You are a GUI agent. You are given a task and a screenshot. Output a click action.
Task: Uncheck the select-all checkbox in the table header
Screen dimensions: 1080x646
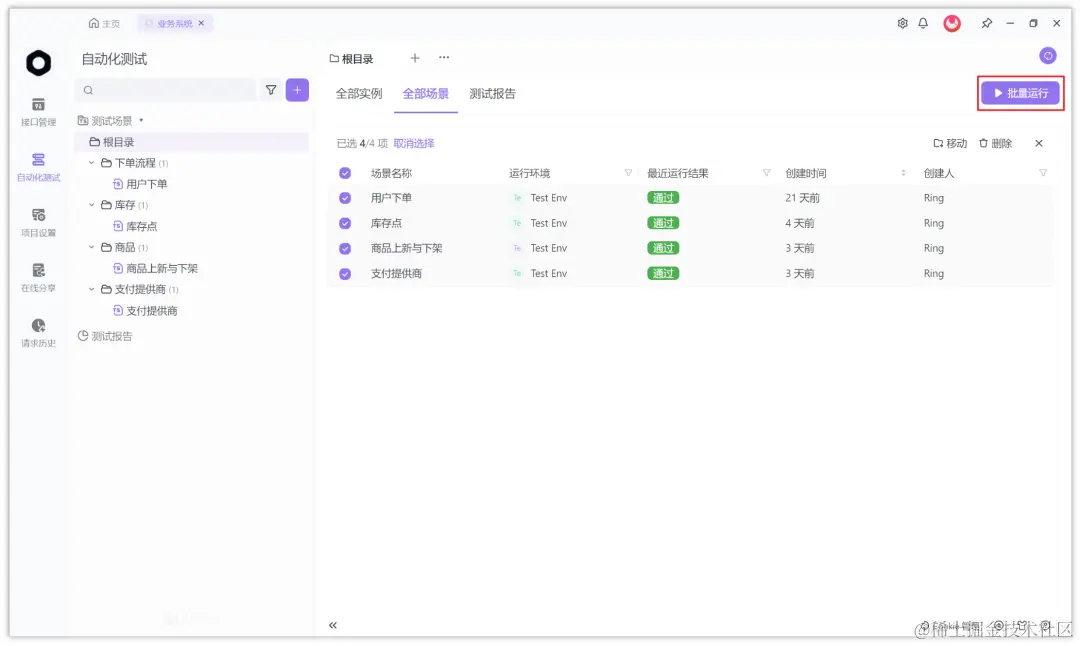[x=345, y=172]
